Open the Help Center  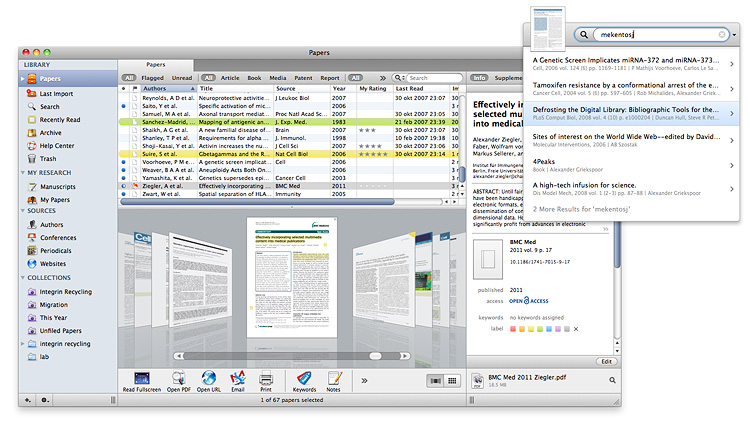[56, 145]
